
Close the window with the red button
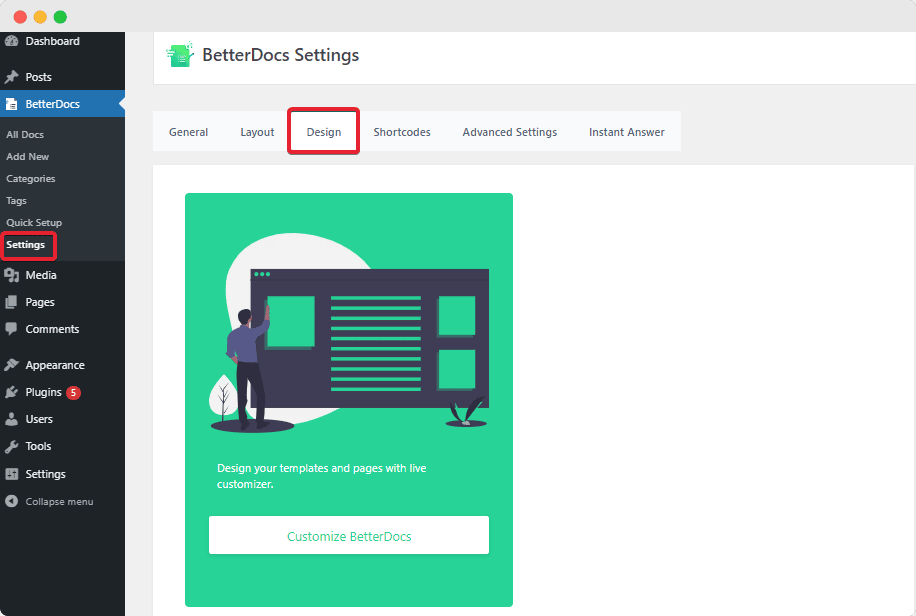pyautogui.click(x=20, y=17)
